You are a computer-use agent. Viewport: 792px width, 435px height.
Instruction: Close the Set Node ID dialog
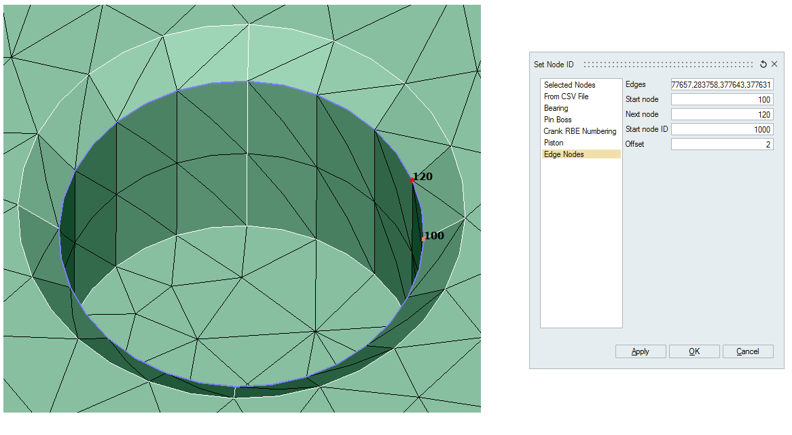pyautogui.click(x=775, y=64)
